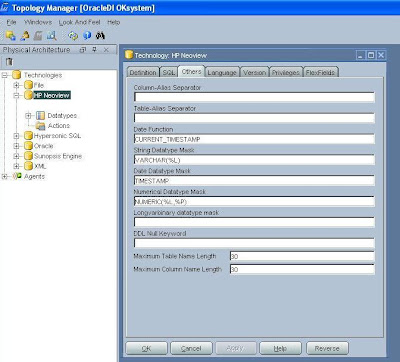400x362 pixels.
Task: Select the 'Hypersonic SQL' tree label
Action: tap(57, 136)
